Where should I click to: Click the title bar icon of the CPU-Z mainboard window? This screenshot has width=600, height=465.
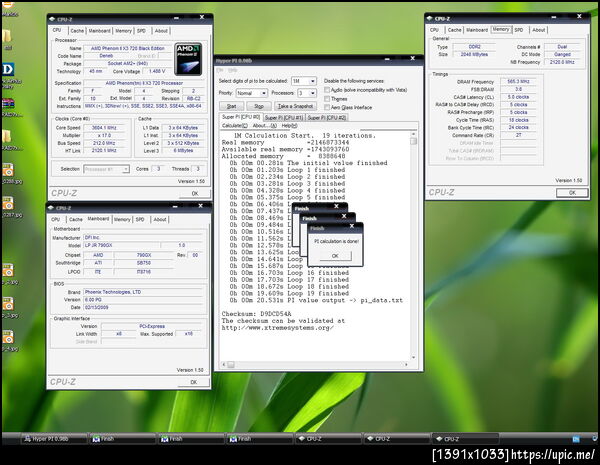51,208
